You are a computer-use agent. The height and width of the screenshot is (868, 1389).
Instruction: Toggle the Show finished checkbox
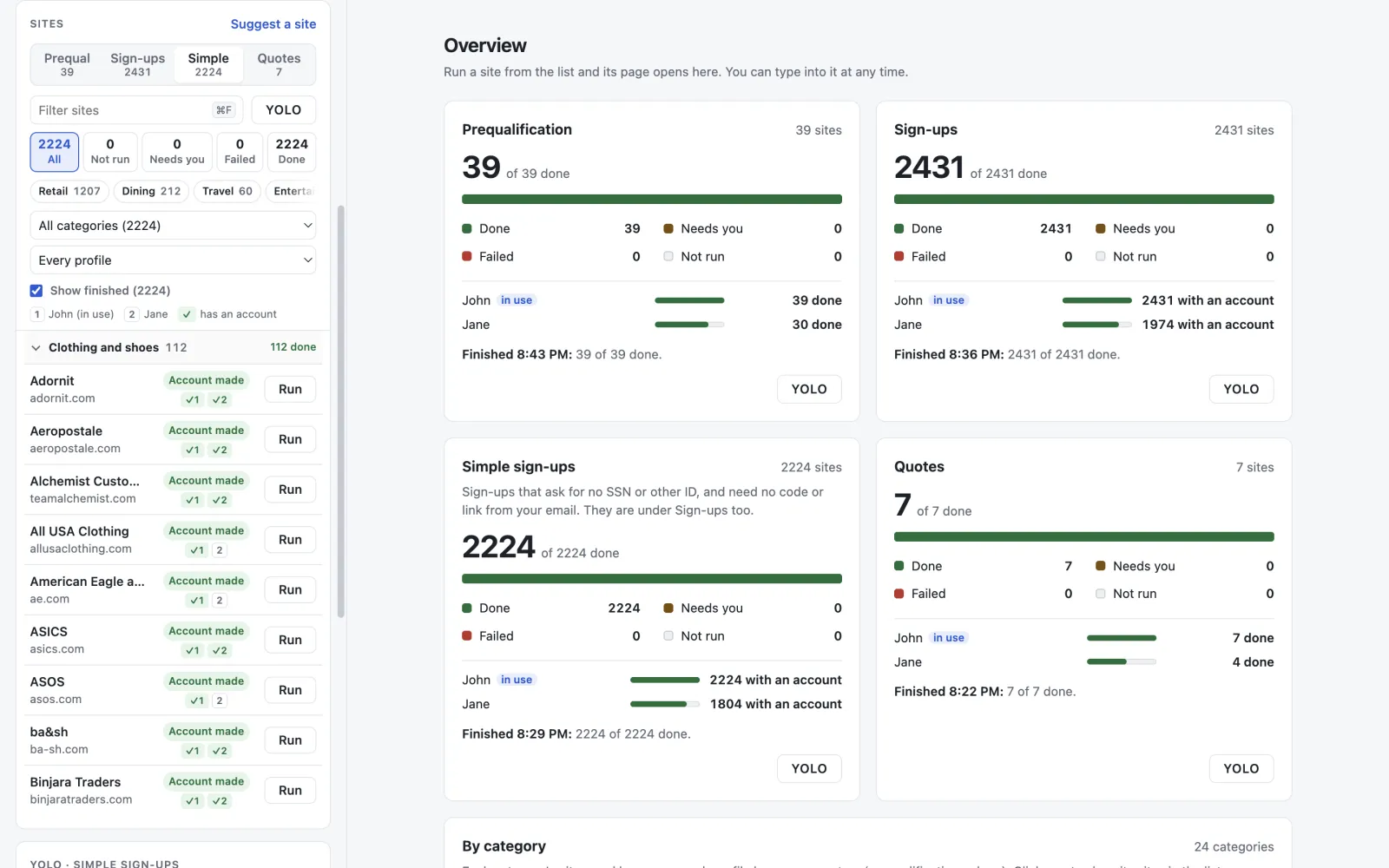[x=36, y=291]
